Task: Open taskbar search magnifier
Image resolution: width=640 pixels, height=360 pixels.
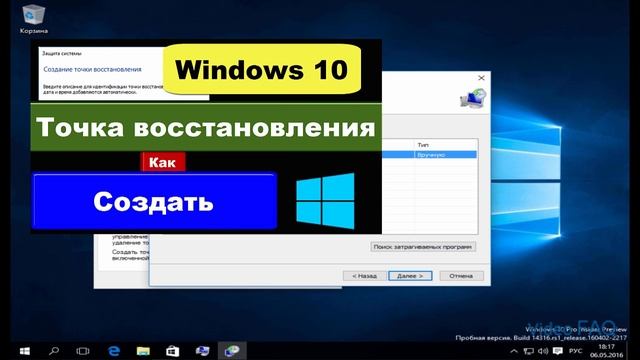Action: pos(54,351)
